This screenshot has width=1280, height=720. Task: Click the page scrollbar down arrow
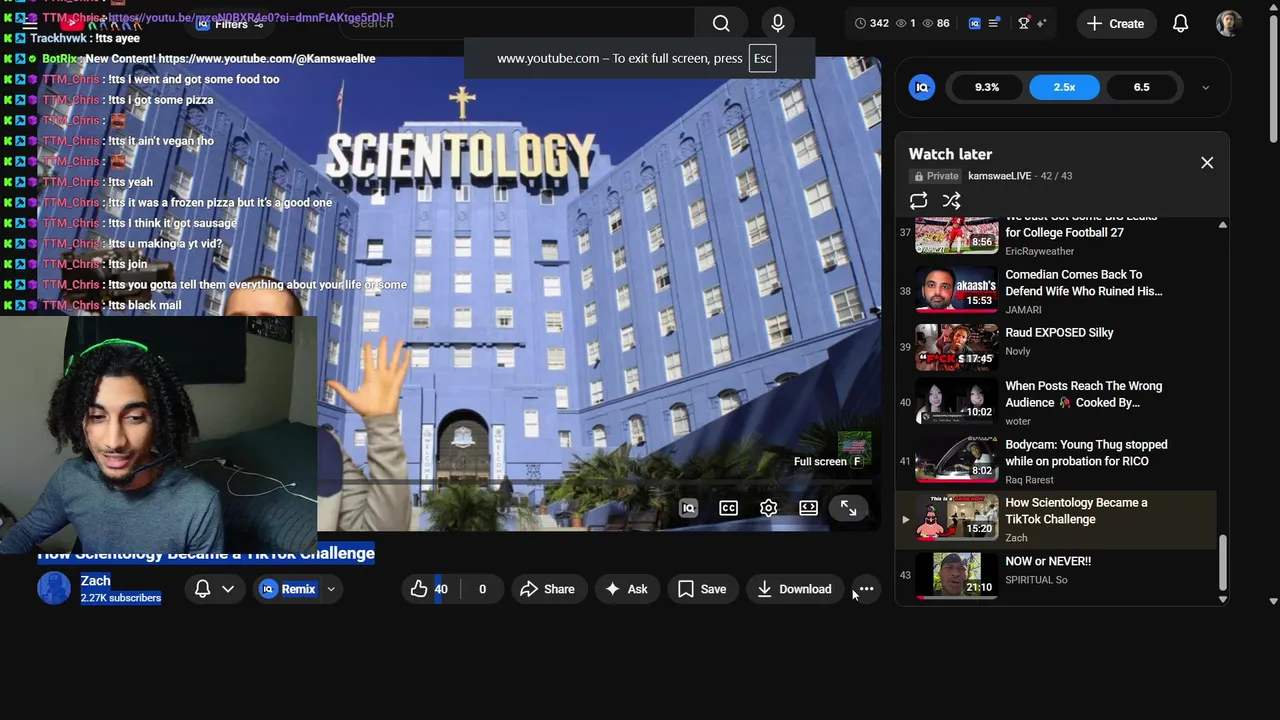pyautogui.click(x=1273, y=601)
